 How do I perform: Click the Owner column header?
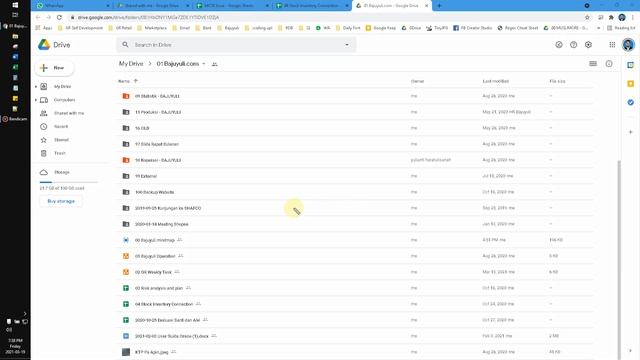coord(417,81)
